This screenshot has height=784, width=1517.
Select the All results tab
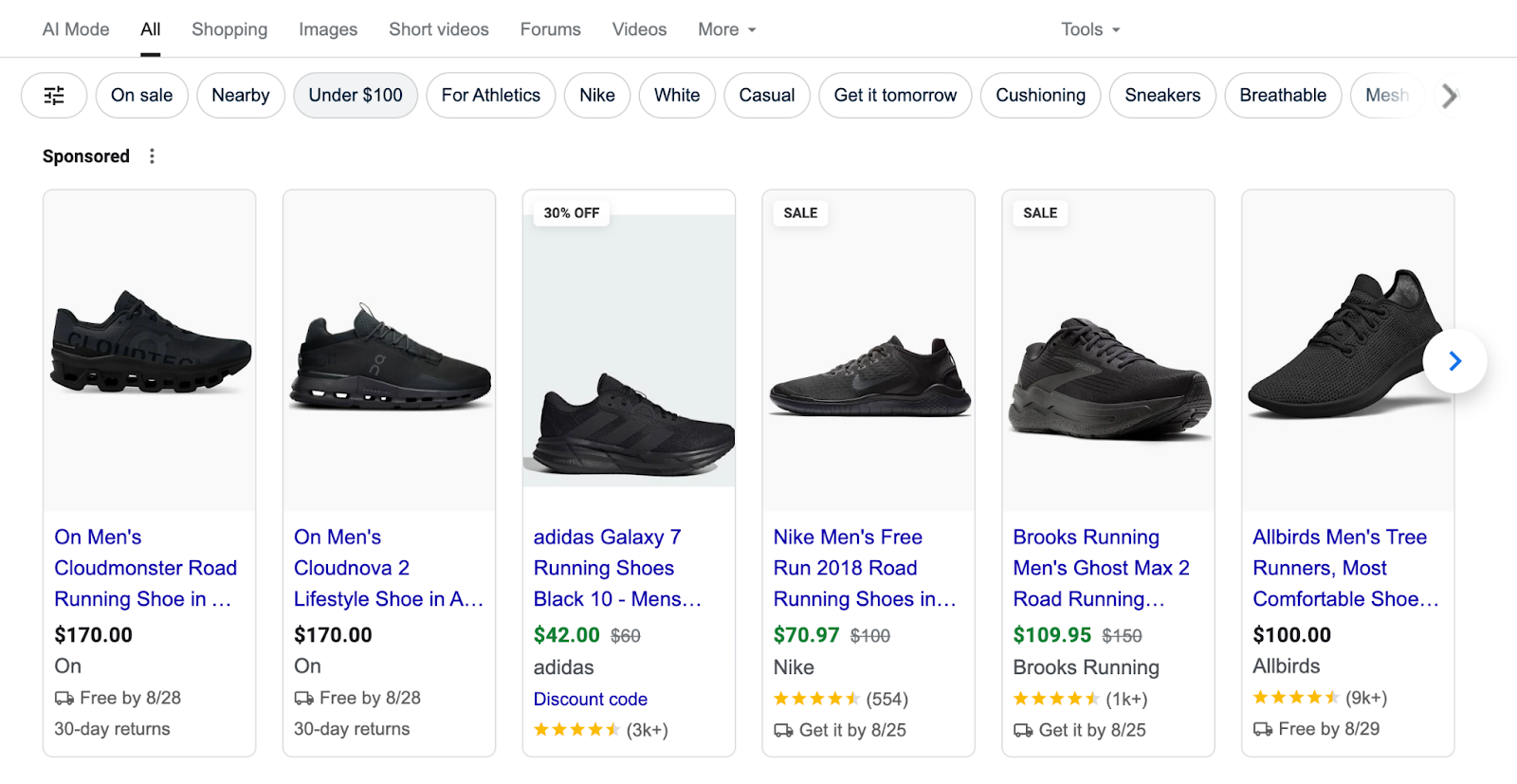point(151,29)
